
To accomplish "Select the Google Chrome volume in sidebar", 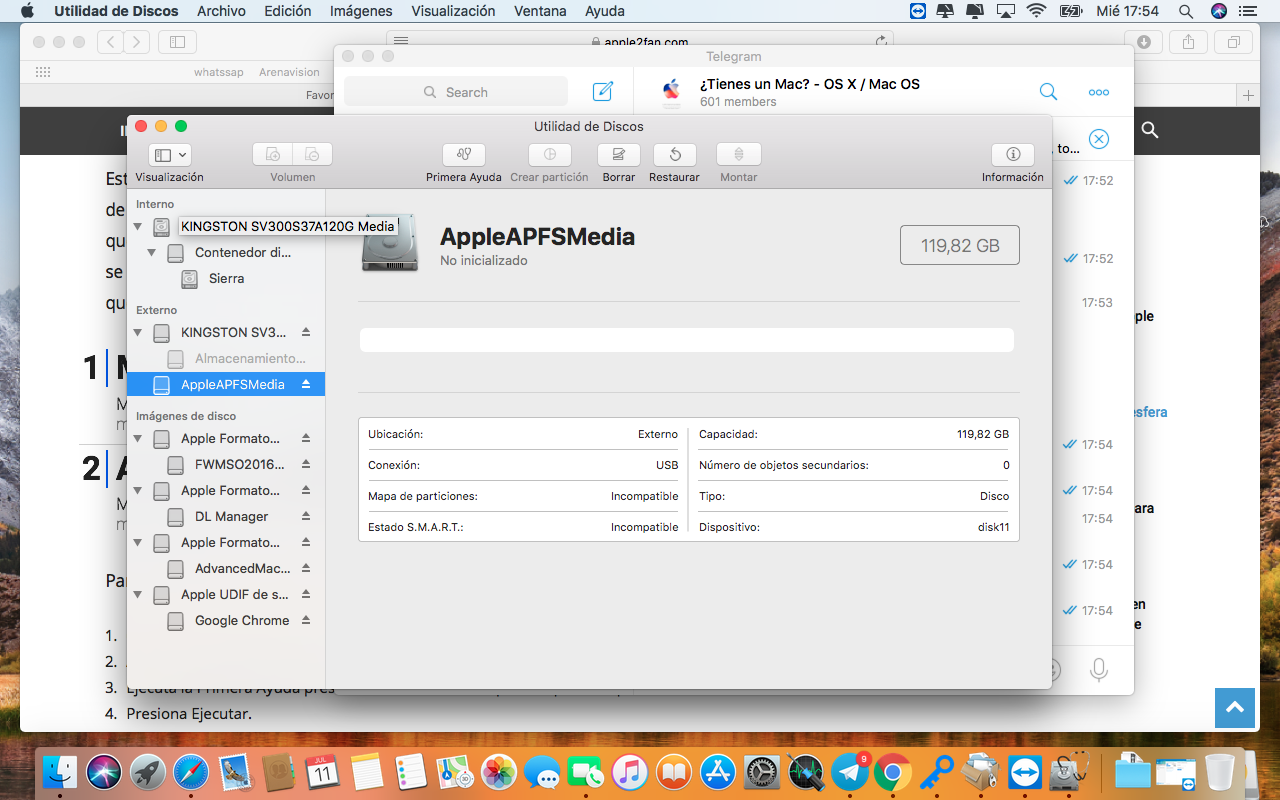I will tap(226, 620).
